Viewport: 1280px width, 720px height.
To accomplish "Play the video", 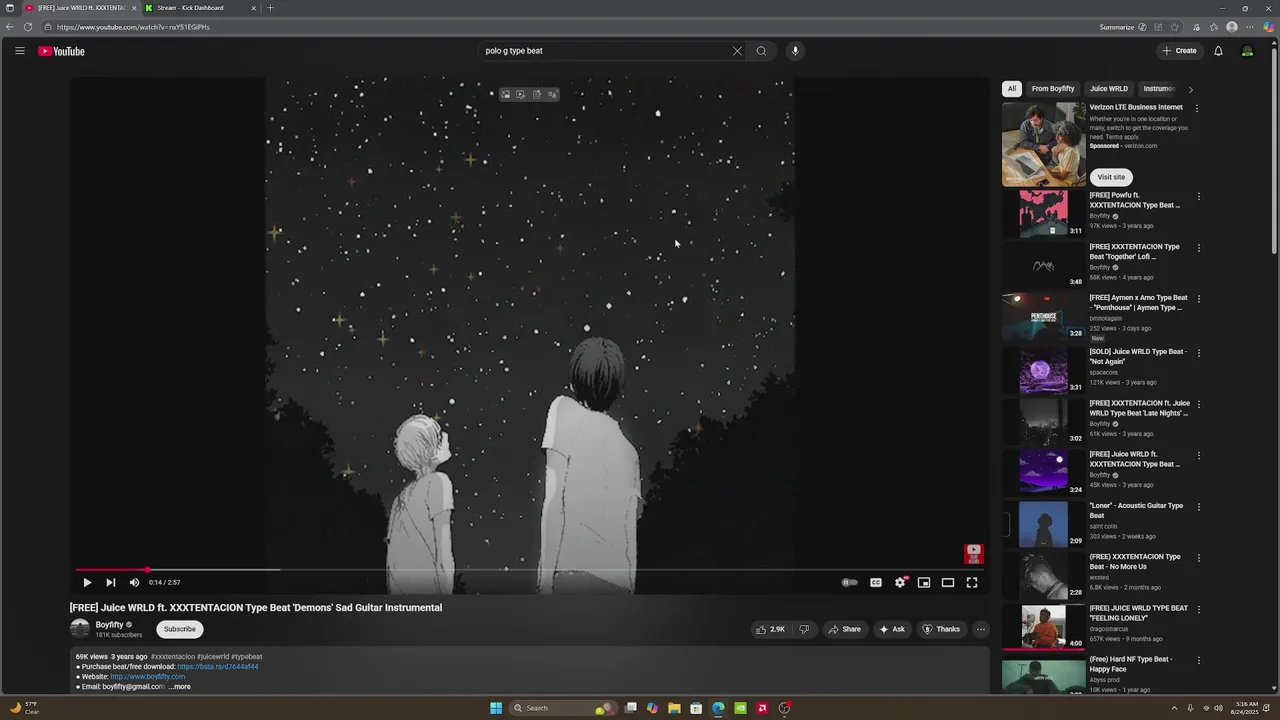I will 87,582.
